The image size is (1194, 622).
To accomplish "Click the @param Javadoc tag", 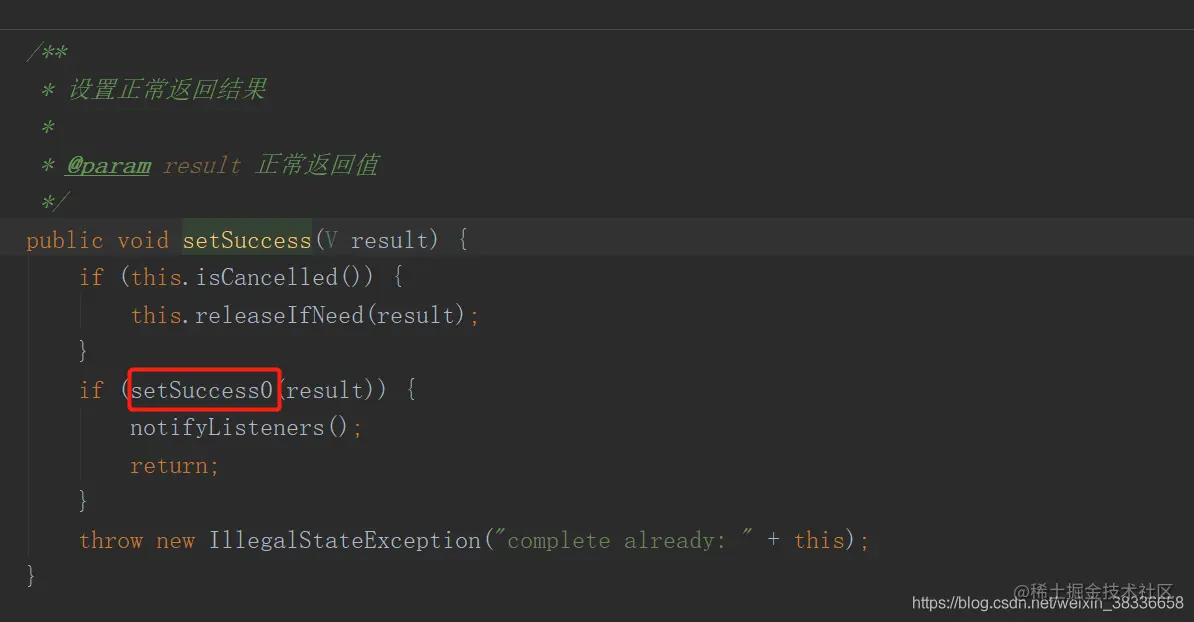I will (x=108, y=165).
